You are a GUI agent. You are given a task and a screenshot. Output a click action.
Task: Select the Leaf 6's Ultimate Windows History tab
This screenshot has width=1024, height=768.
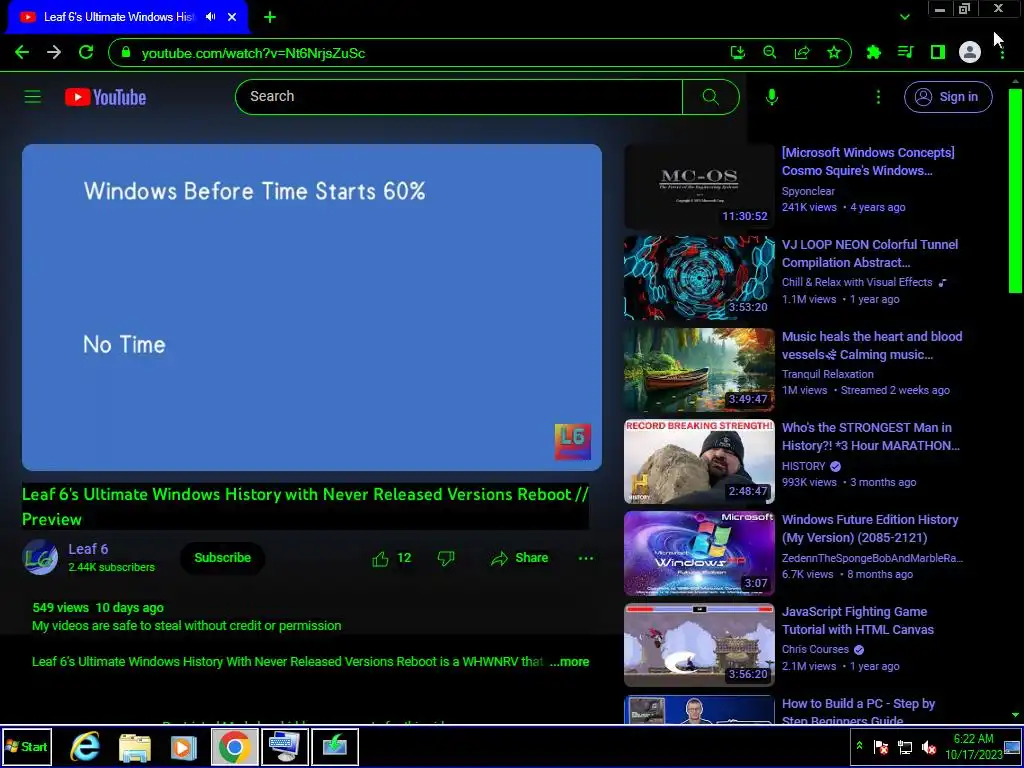click(x=119, y=17)
